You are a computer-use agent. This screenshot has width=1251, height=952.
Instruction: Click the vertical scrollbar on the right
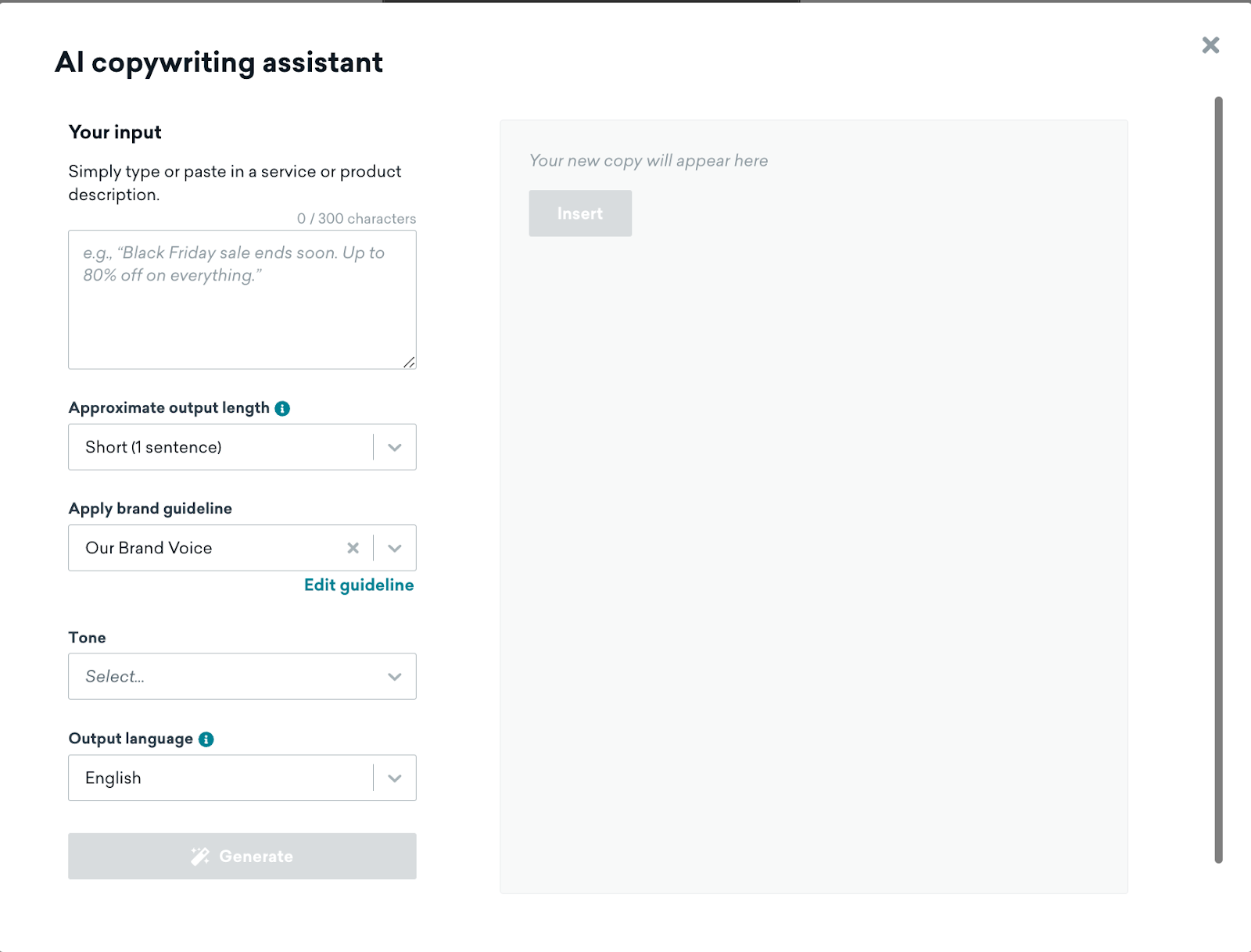tap(1218, 480)
